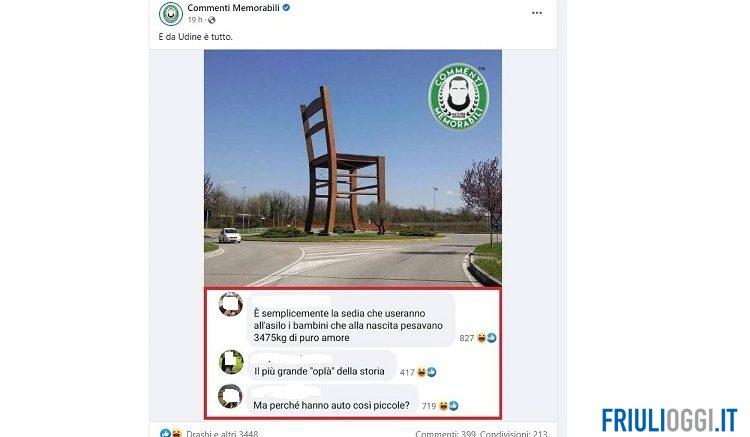Click the 19 h post timestamp

click(x=195, y=20)
